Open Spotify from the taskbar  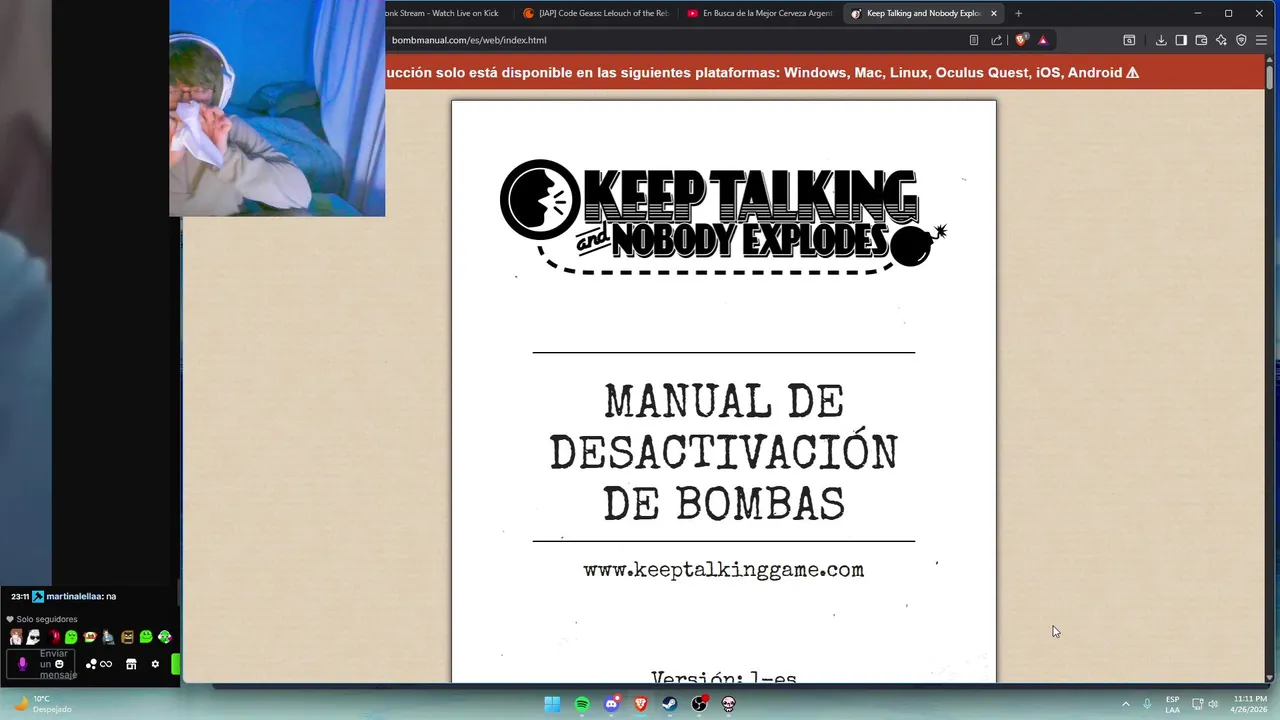click(582, 704)
